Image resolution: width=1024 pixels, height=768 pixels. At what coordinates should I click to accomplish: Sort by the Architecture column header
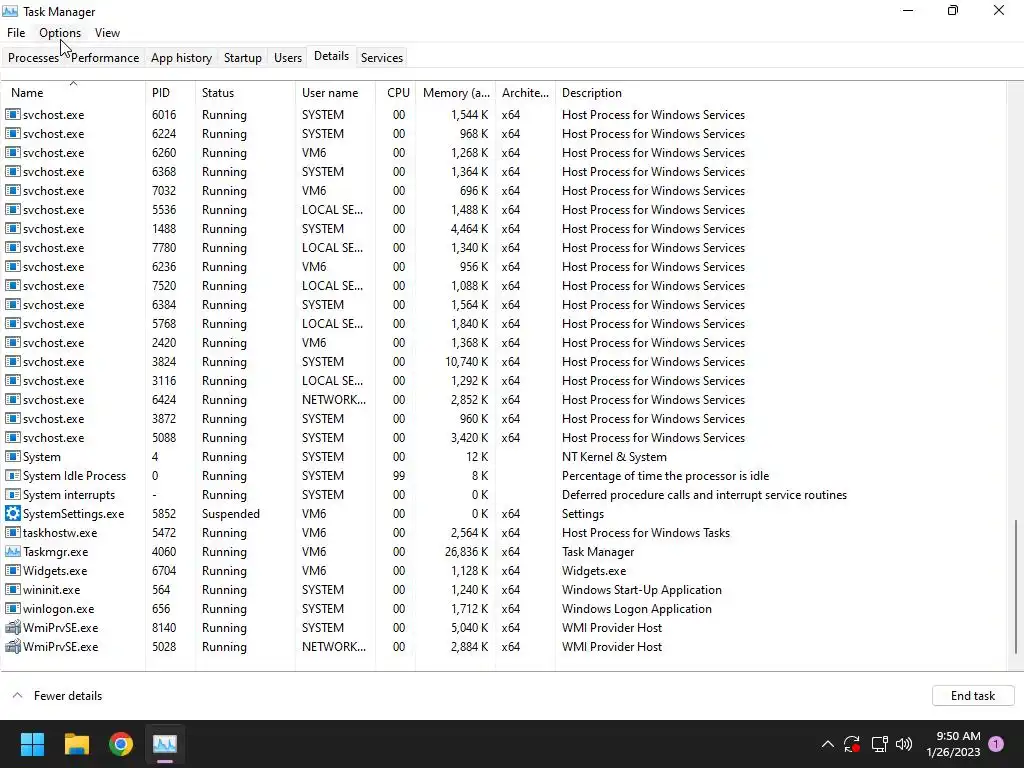point(525,93)
